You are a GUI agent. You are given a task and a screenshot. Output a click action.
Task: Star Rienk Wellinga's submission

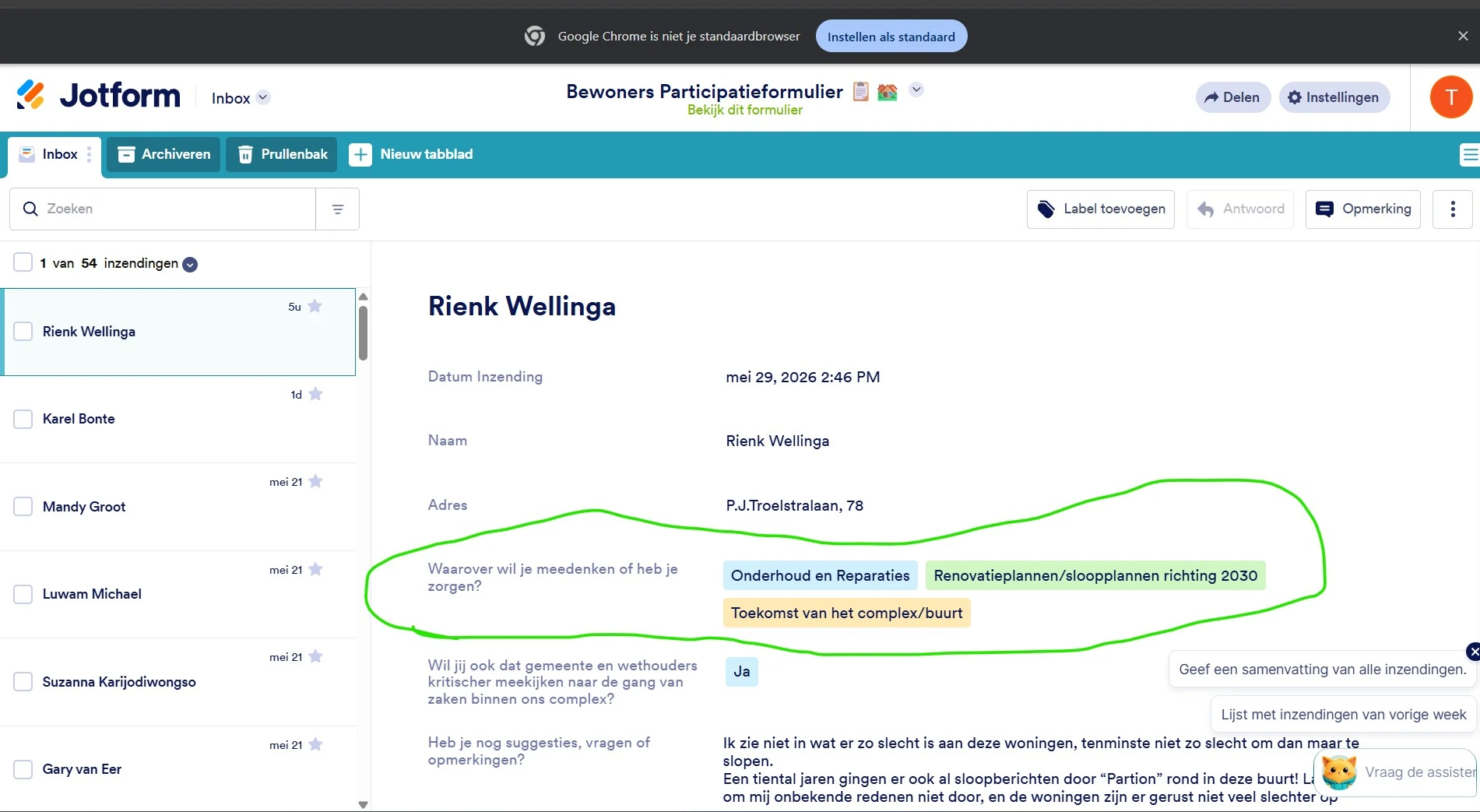click(x=315, y=306)
